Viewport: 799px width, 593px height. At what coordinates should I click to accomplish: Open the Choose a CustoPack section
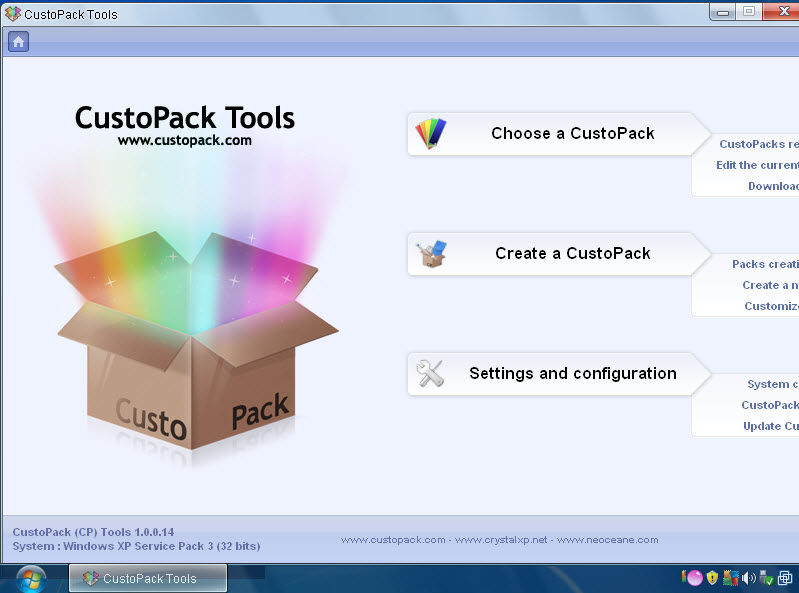[x=558, y=134]
